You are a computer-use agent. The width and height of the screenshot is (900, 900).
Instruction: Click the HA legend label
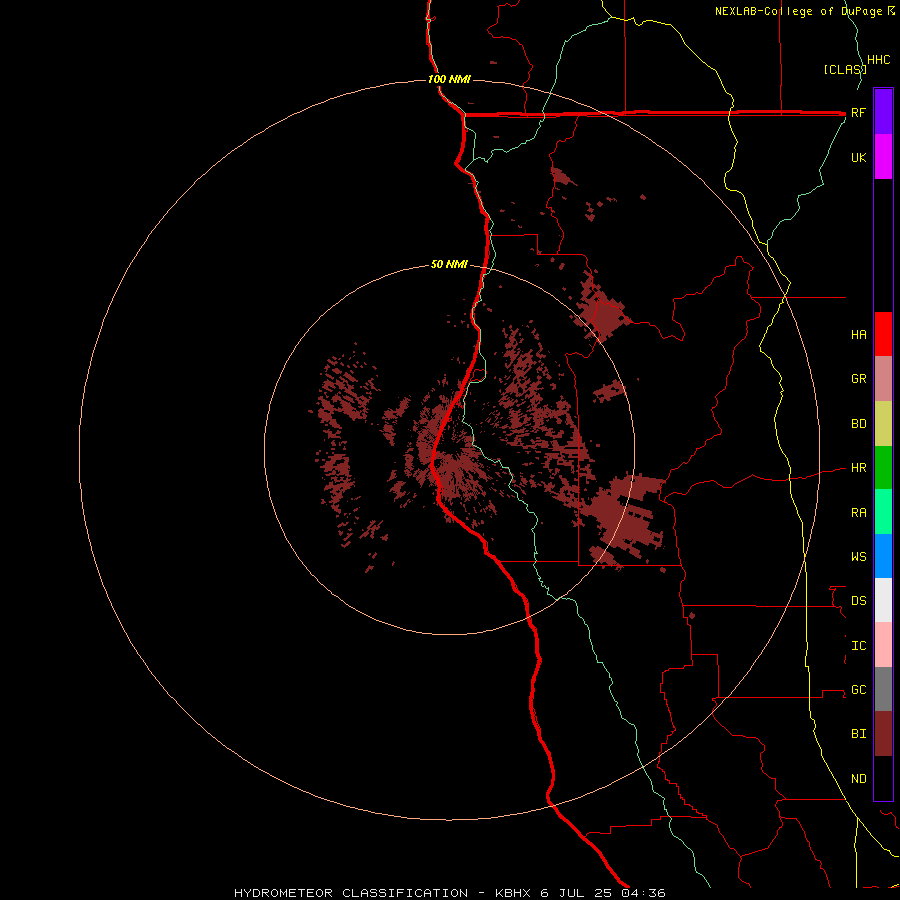pos(859,335)
